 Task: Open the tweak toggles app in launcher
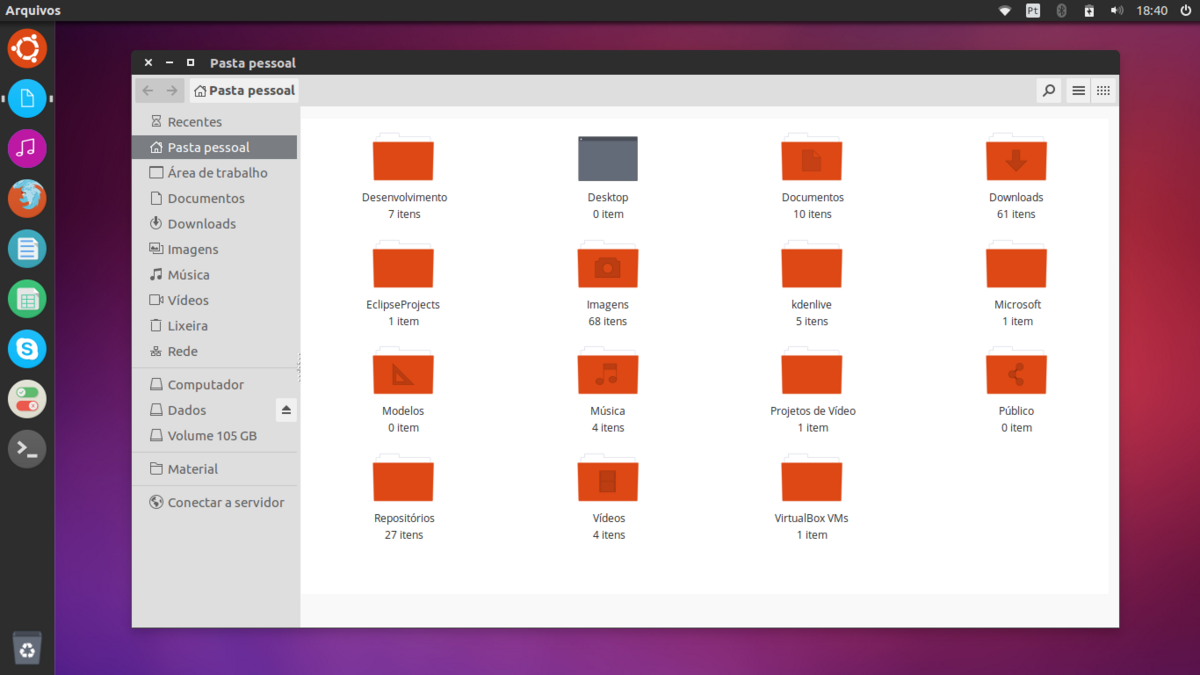(x=27, y=399)
